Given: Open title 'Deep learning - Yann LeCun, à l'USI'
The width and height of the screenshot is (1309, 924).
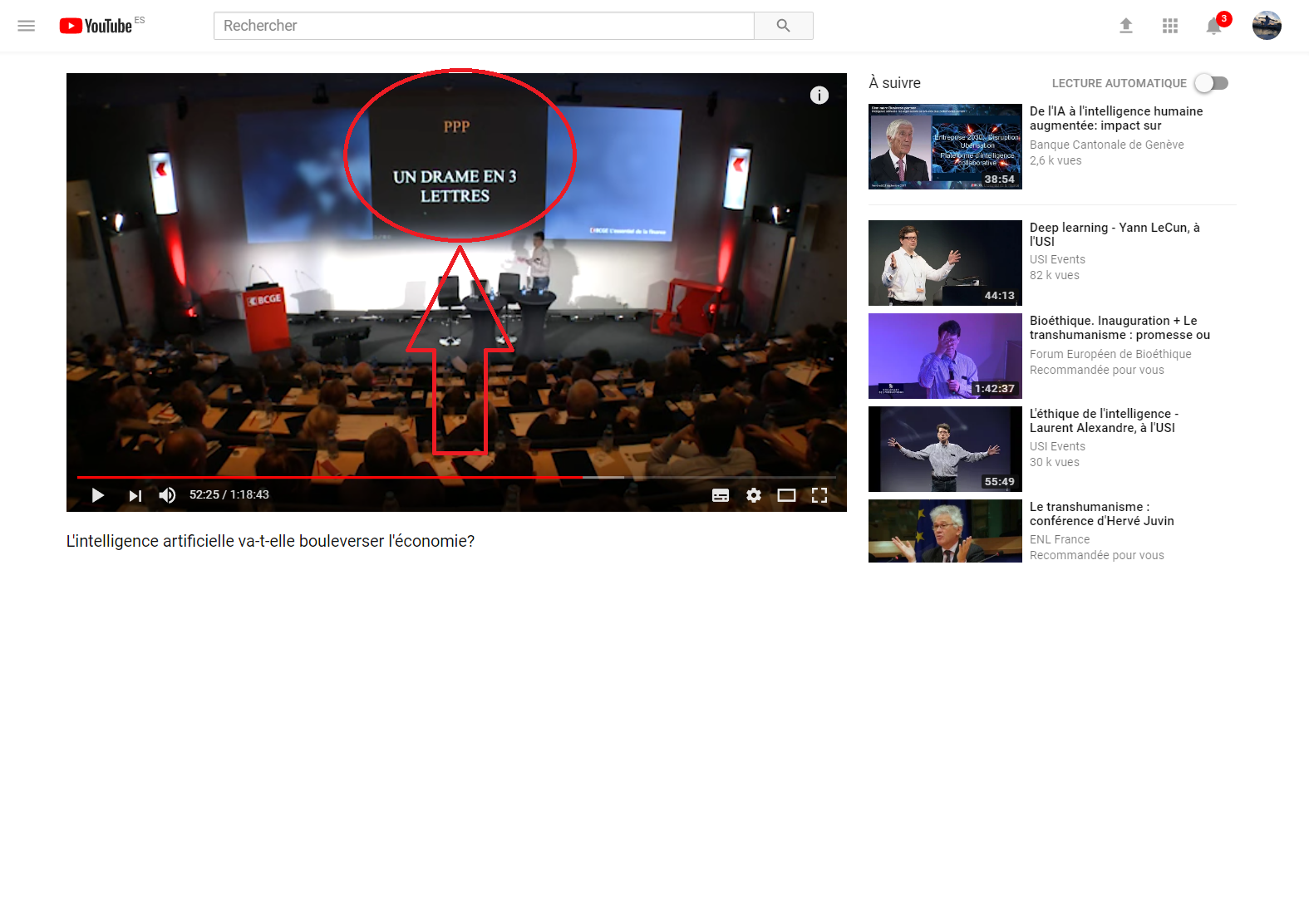Looking at the screenshot, I should [1115, 234].
